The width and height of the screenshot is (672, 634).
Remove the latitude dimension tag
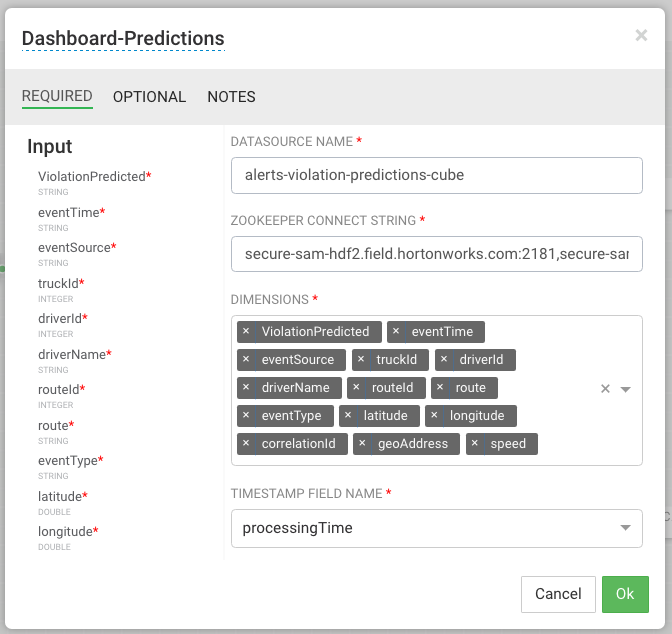tap(348, 415)
